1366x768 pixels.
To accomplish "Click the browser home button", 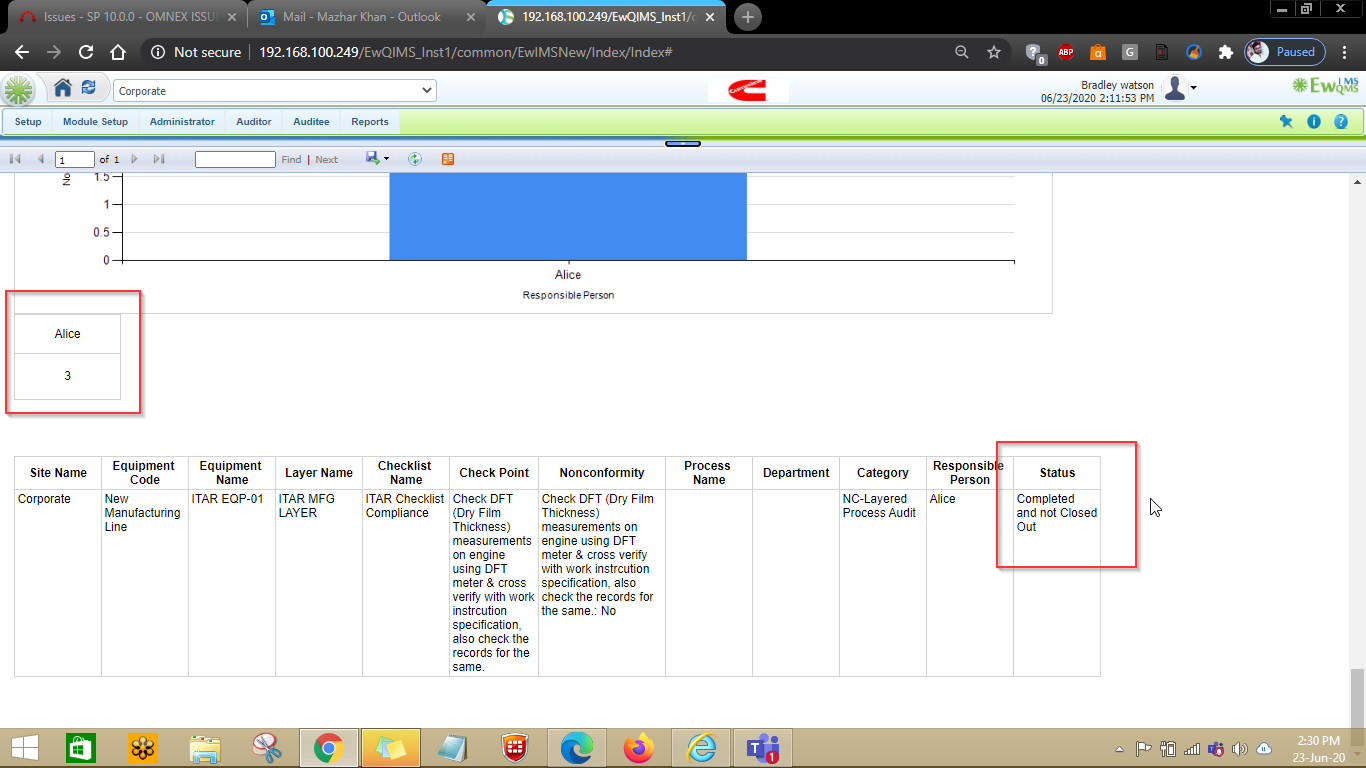I will 118,52.
